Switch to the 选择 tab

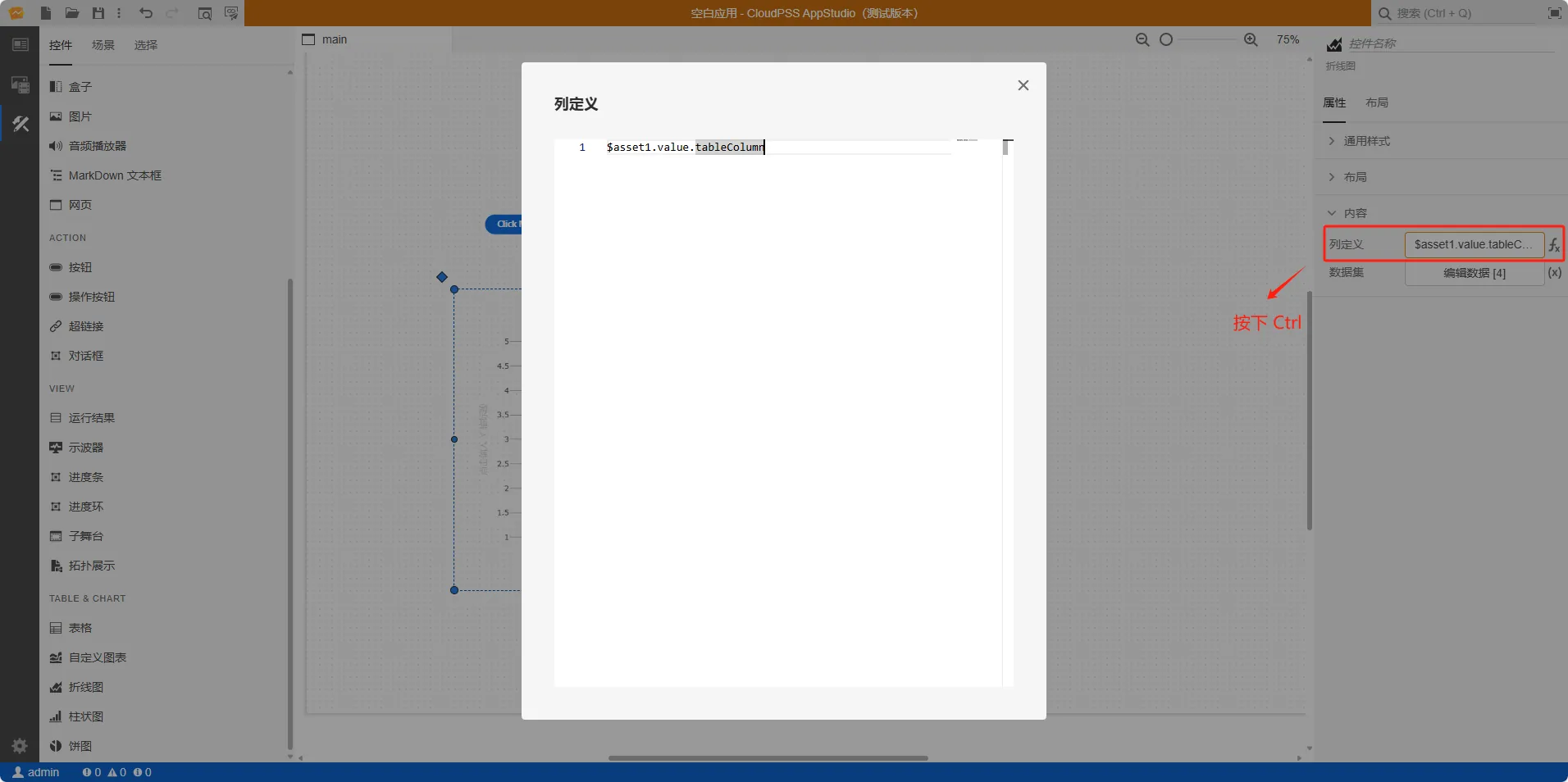click(x=146, y=45)
